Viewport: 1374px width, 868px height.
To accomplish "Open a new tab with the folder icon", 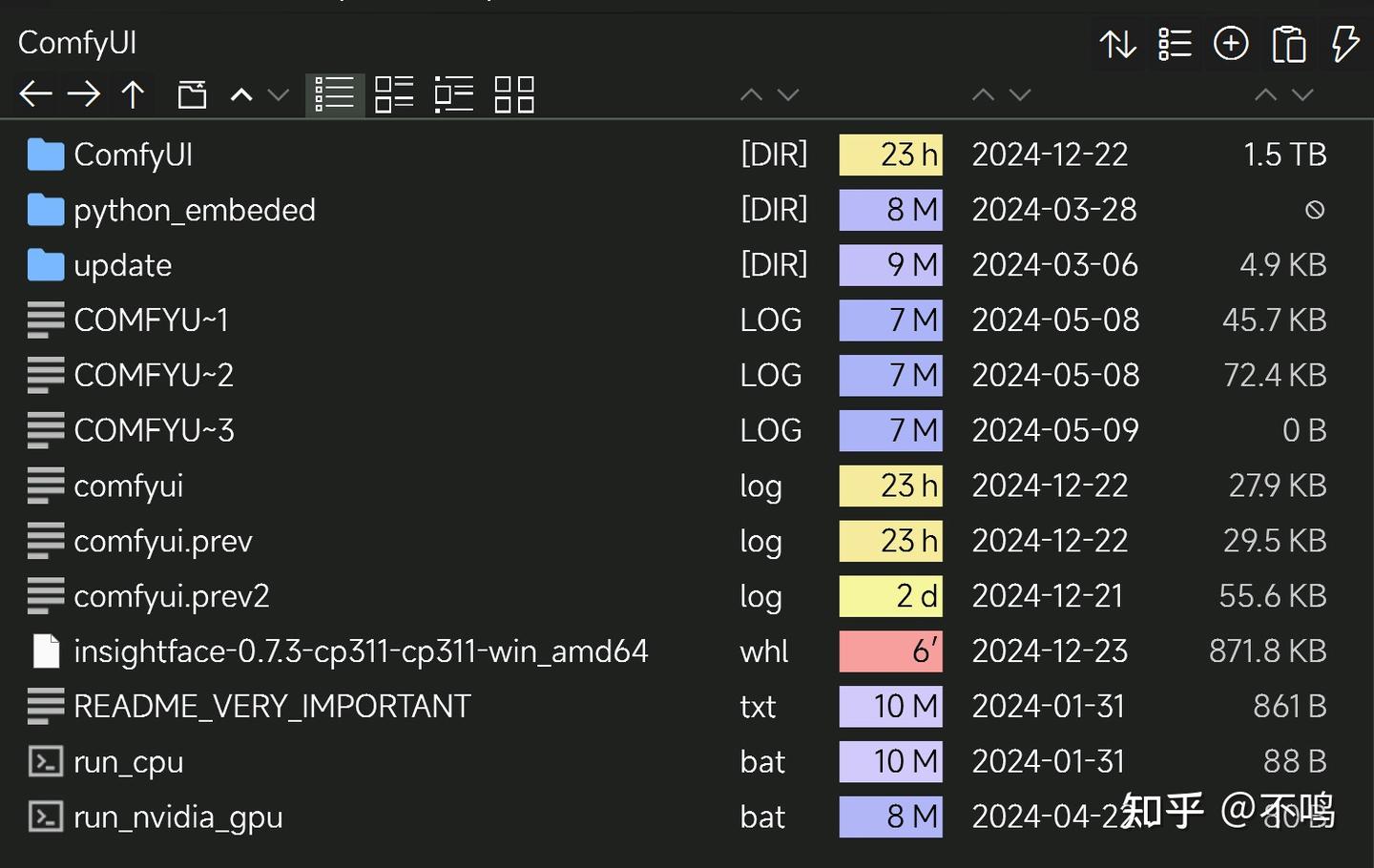I will point(191,93).
